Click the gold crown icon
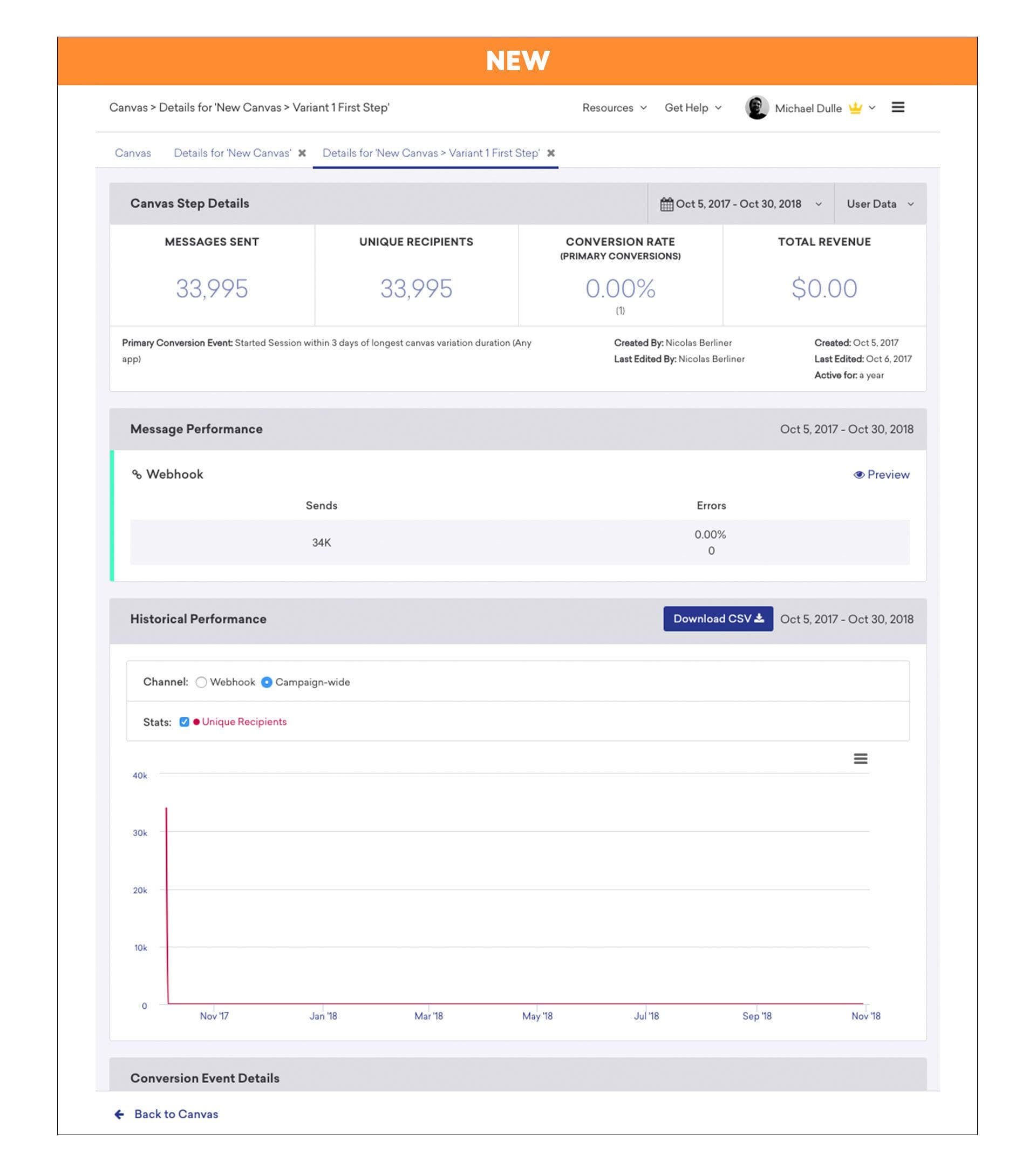 pos(855,108)
